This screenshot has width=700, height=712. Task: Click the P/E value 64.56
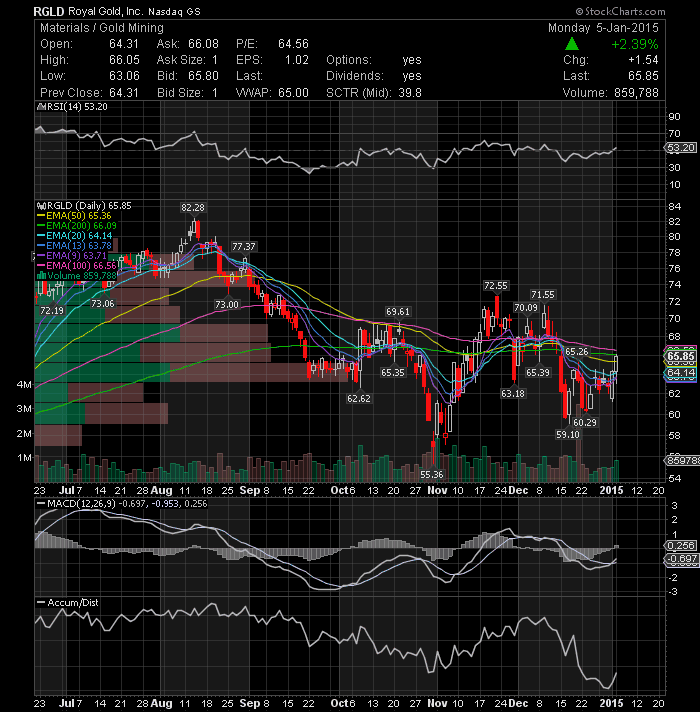coord(293,44)
